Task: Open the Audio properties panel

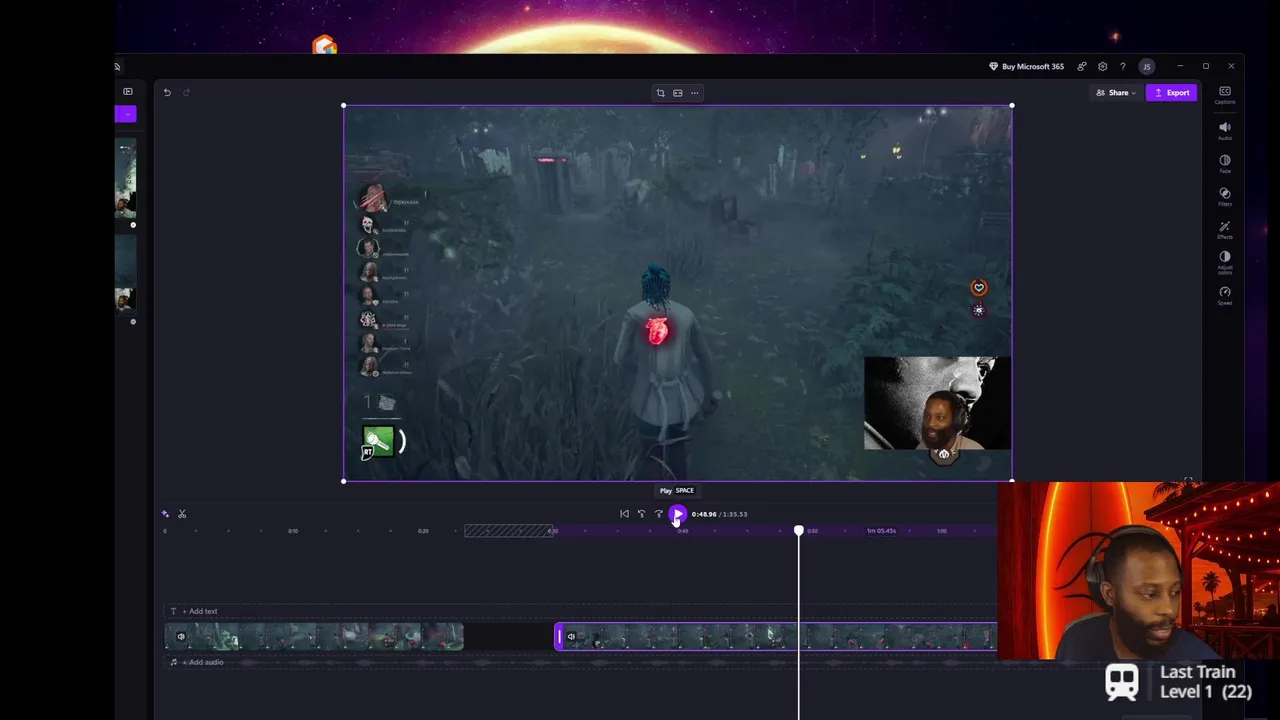Action: (x=1225, y=131)
